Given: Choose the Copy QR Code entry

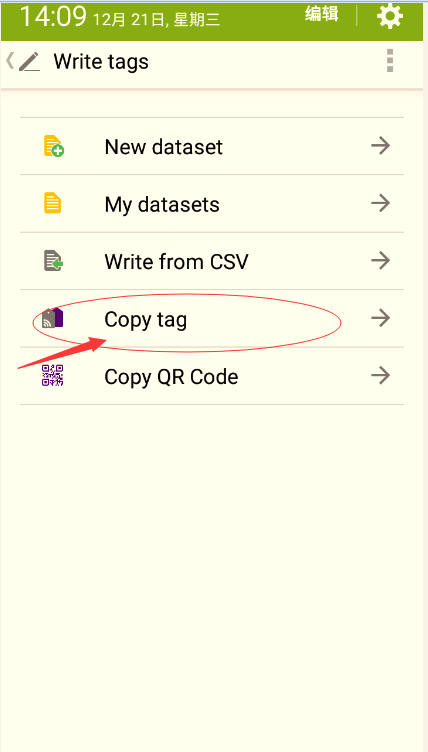Looking at the screenshot, I should coord(212,376).
